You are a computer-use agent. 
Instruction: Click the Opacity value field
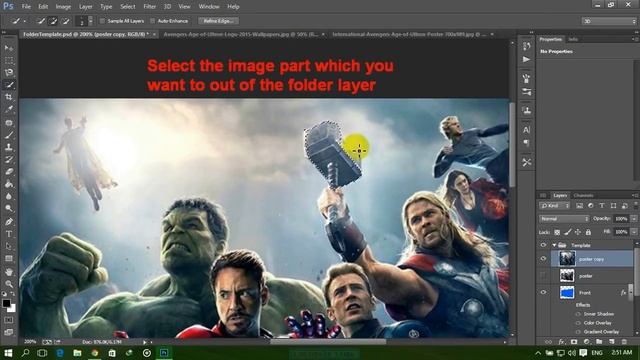(621, 219)
